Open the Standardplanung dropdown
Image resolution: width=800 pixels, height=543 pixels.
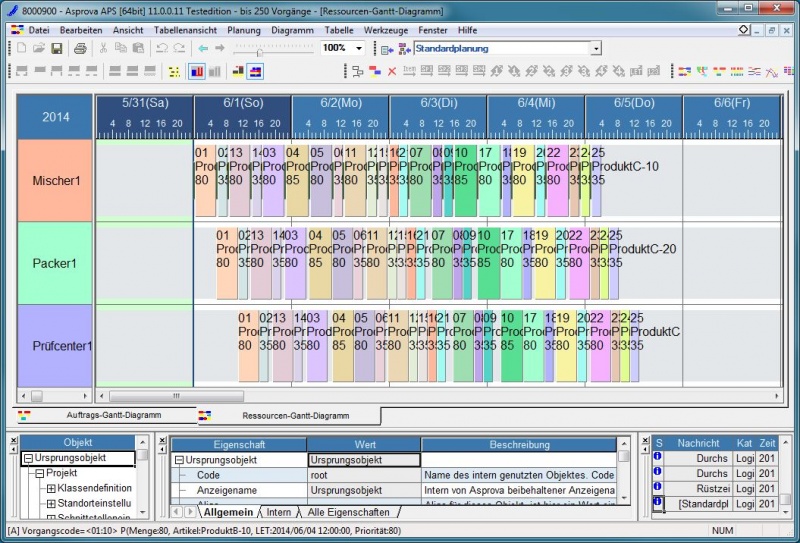[x=596, y=48]
